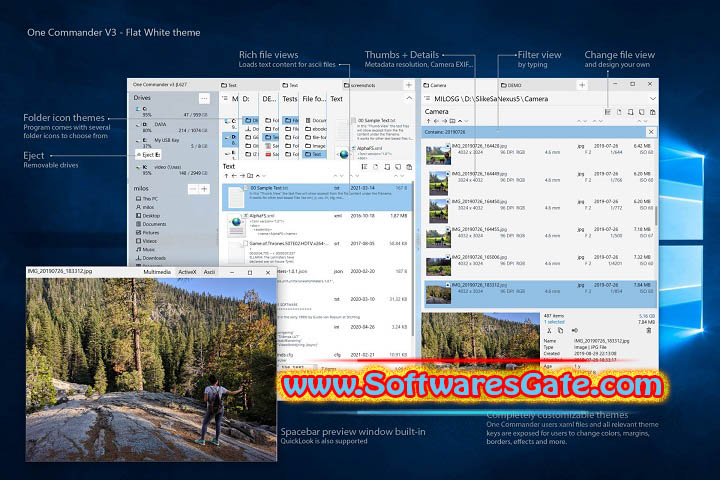Screen dimensions: 720x480
Task: Select the 'Tests' column header
Action: [x=290, y=99]
